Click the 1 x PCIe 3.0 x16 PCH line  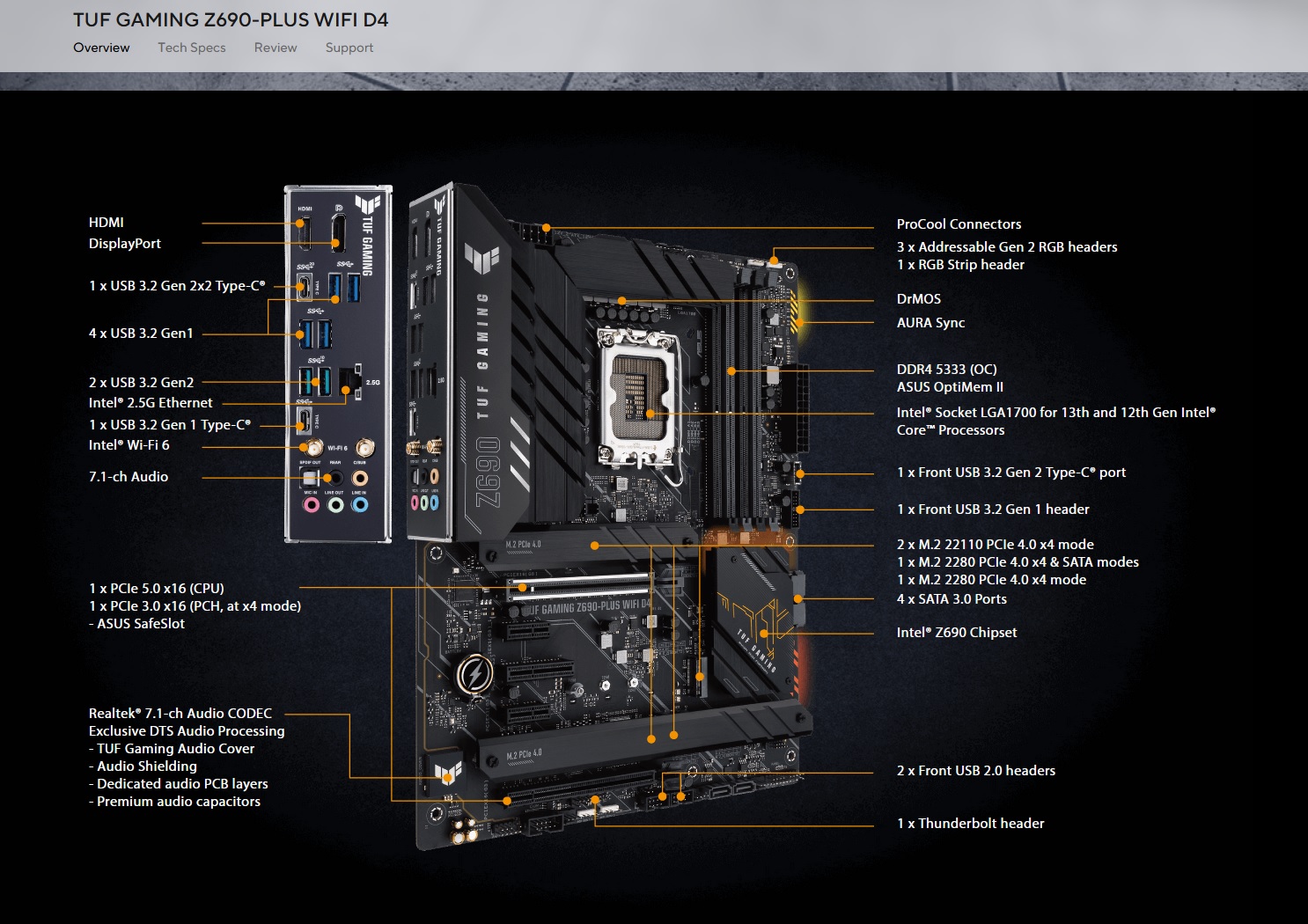click(195, 606)
